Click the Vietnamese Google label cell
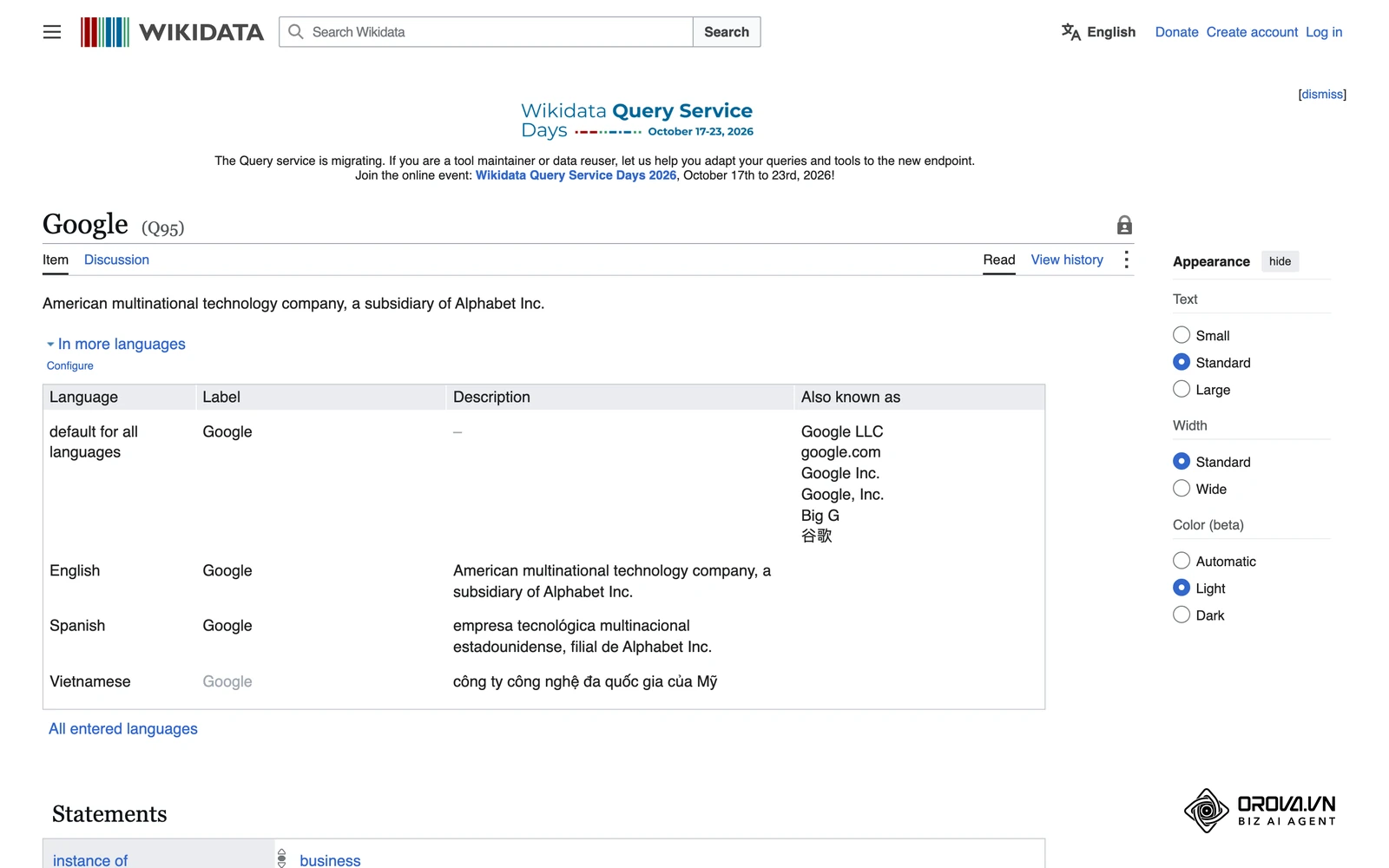The height and width of the screenshot is (868, 1389). pos(227,681)
